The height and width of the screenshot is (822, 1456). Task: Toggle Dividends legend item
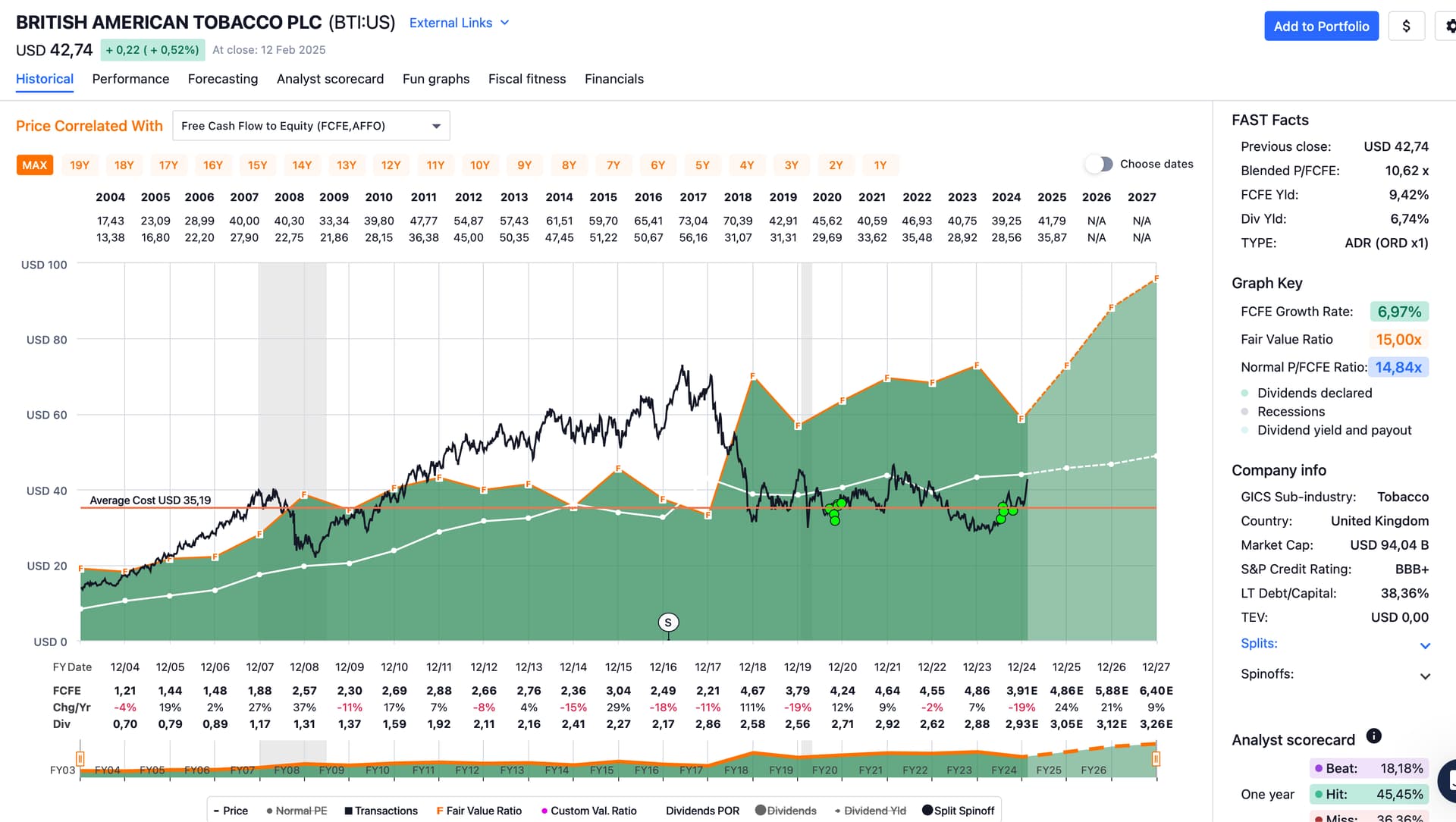coord(786,811)
